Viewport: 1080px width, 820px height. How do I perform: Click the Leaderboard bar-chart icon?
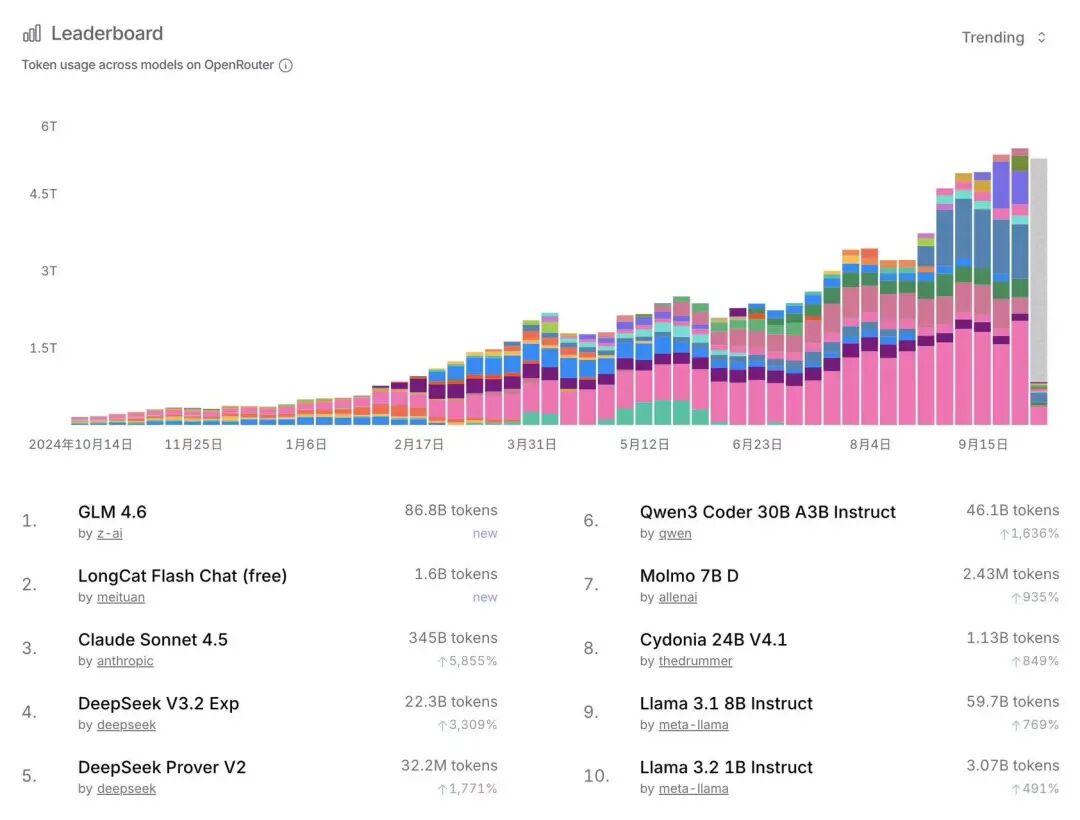coord(31,31)
